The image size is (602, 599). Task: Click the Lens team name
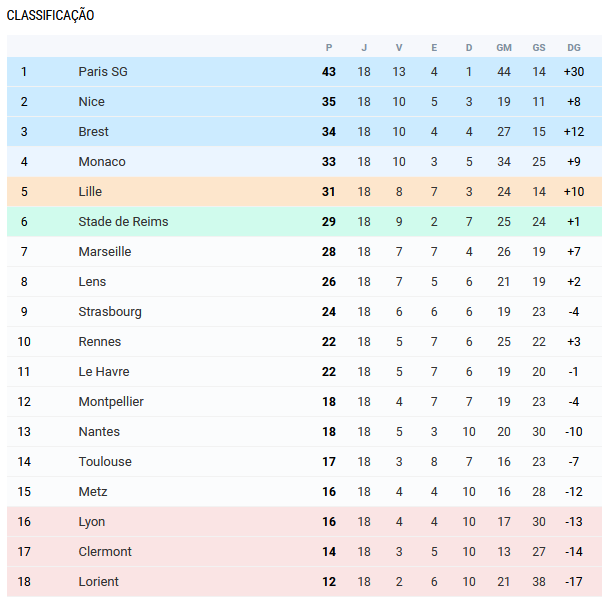(x=92, y=282)
